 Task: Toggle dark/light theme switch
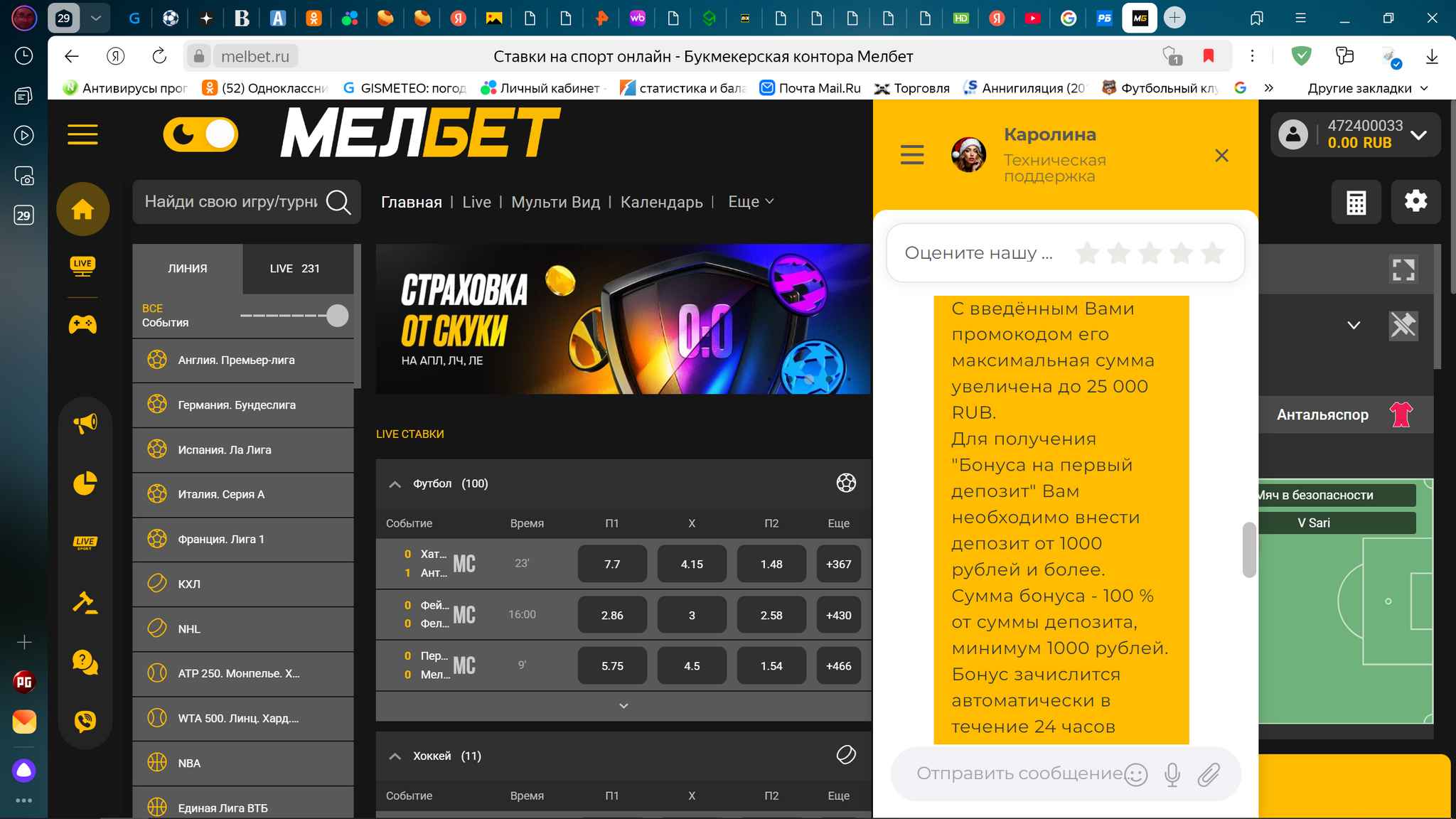click(201, 134)
